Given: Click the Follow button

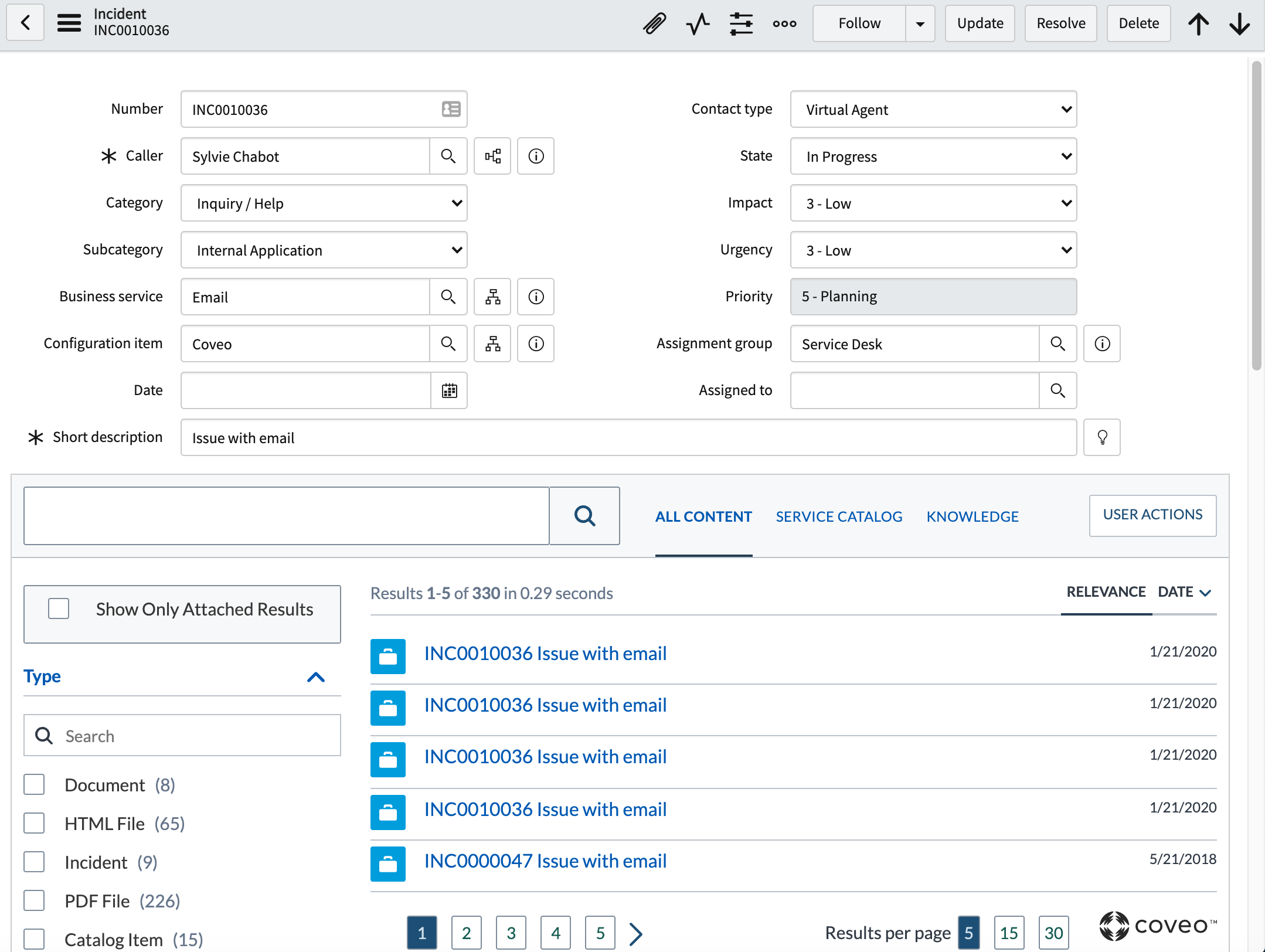Looking at the screenshot, I should click(x=859, y=23).
